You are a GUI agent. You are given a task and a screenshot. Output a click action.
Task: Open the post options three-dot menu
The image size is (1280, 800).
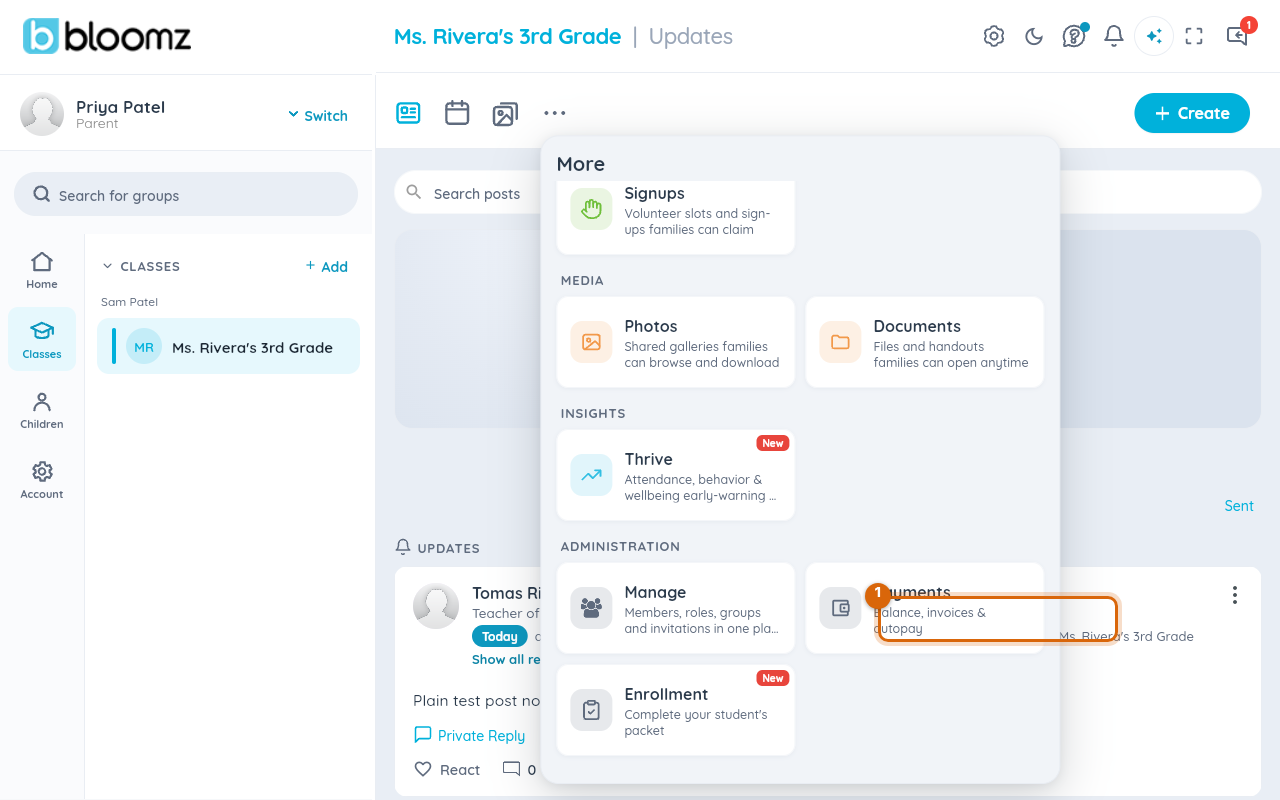tap(1235, 595)
